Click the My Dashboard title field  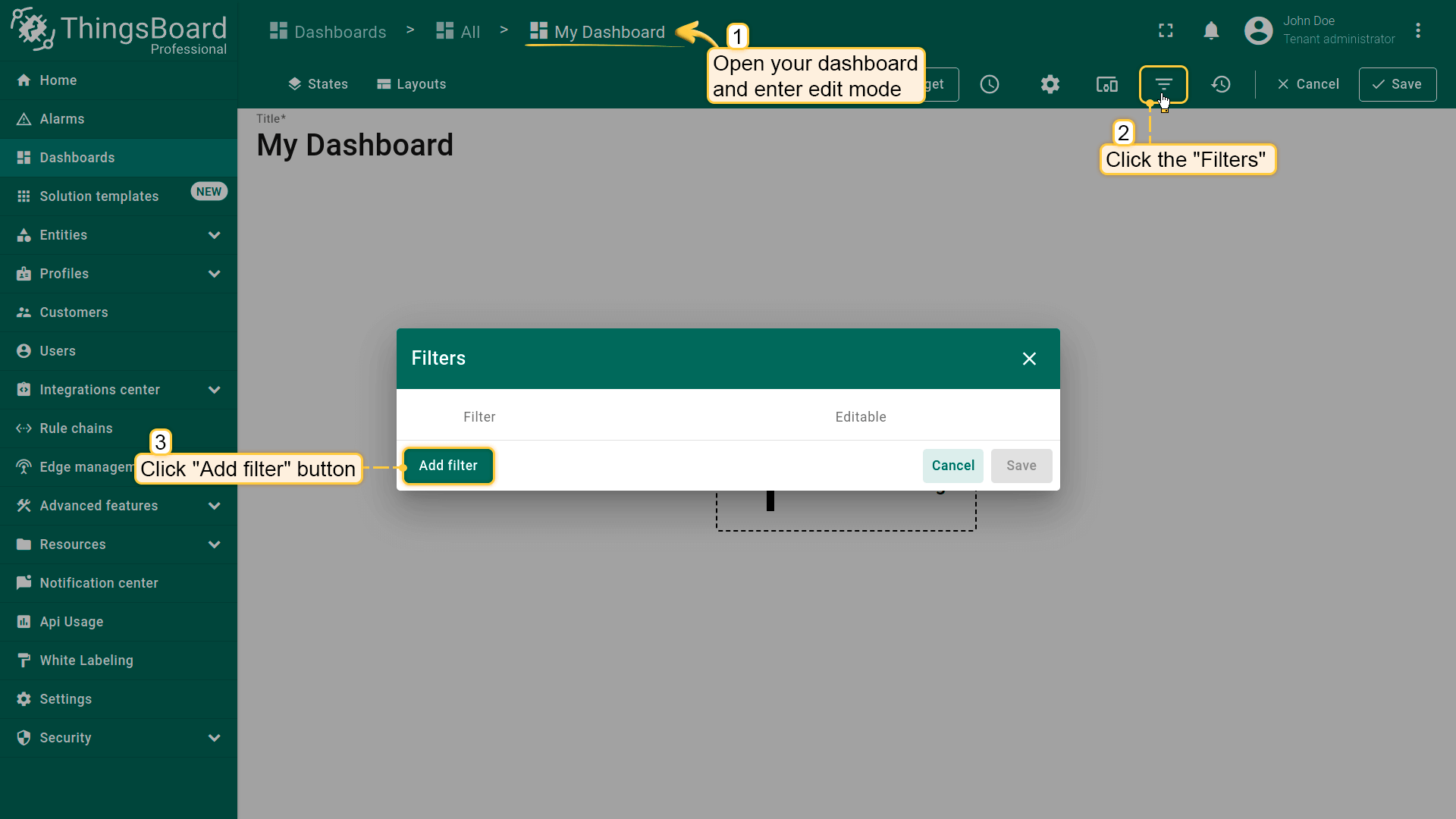pyautogui.click(x=355, y=145)
